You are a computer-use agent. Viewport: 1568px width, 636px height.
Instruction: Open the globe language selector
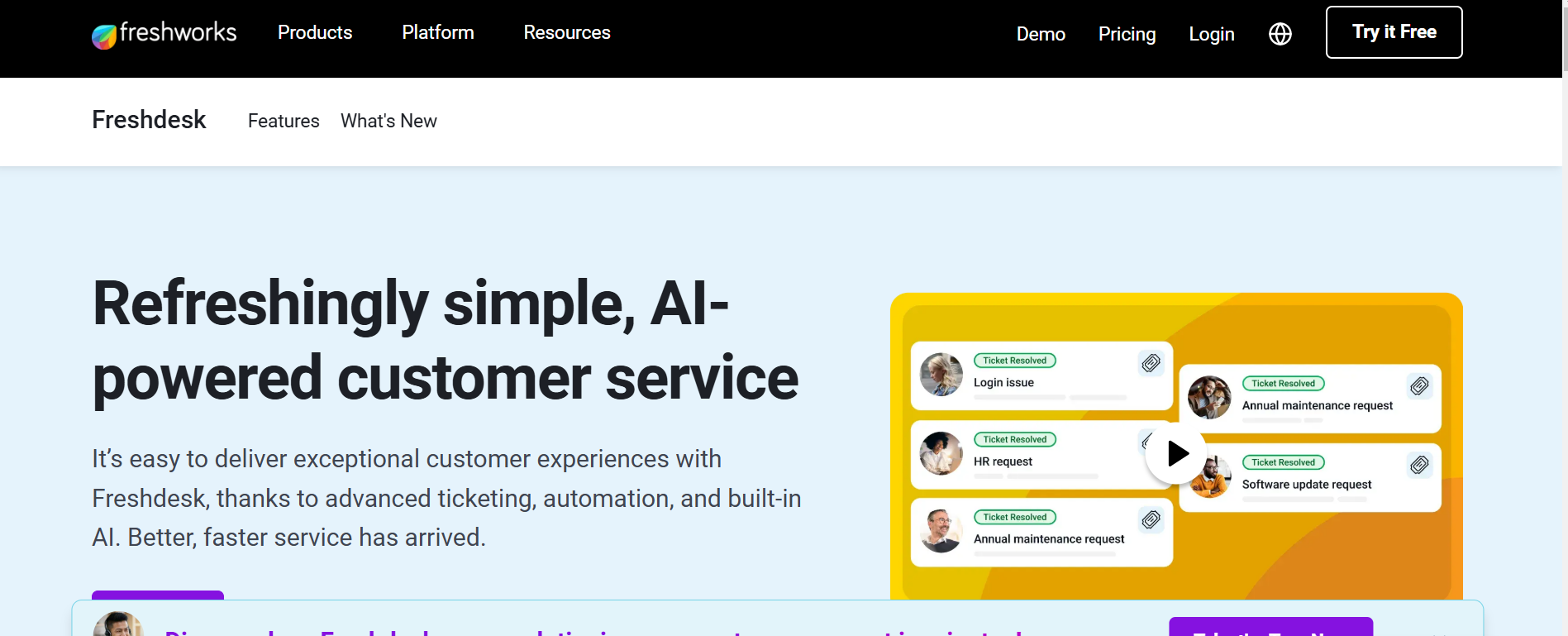pyautogui.click(x=1280, y=34)
